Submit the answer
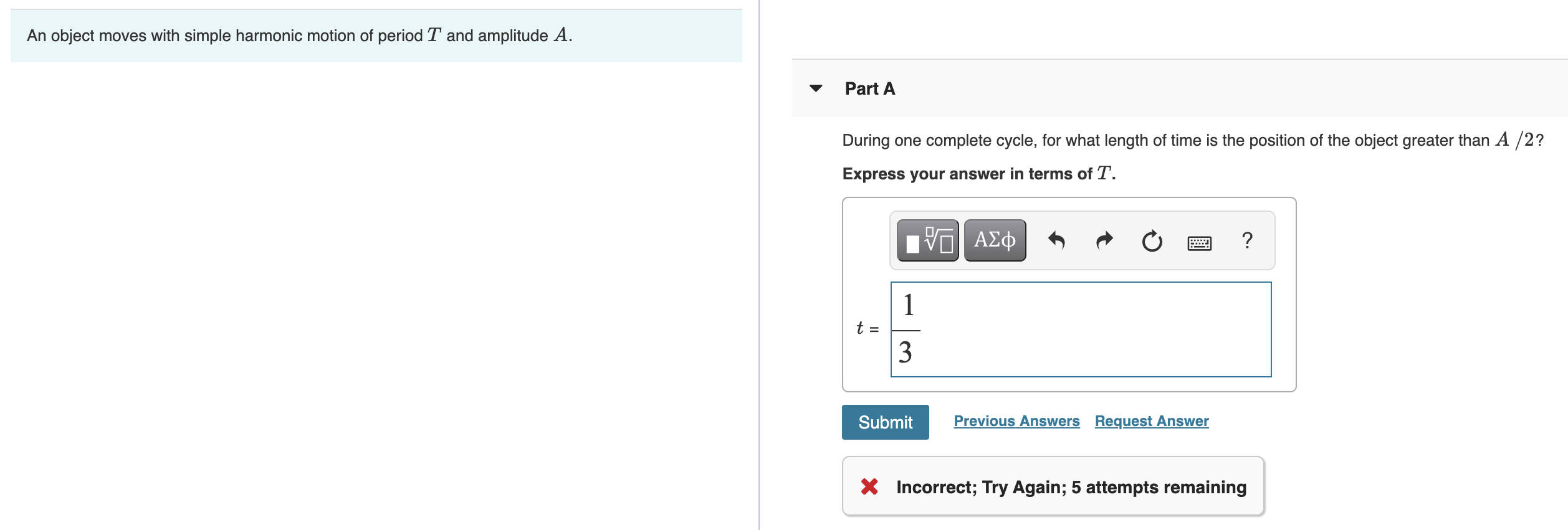The height and width of the screenshot is (530, 1568). (x=885, y=422)
